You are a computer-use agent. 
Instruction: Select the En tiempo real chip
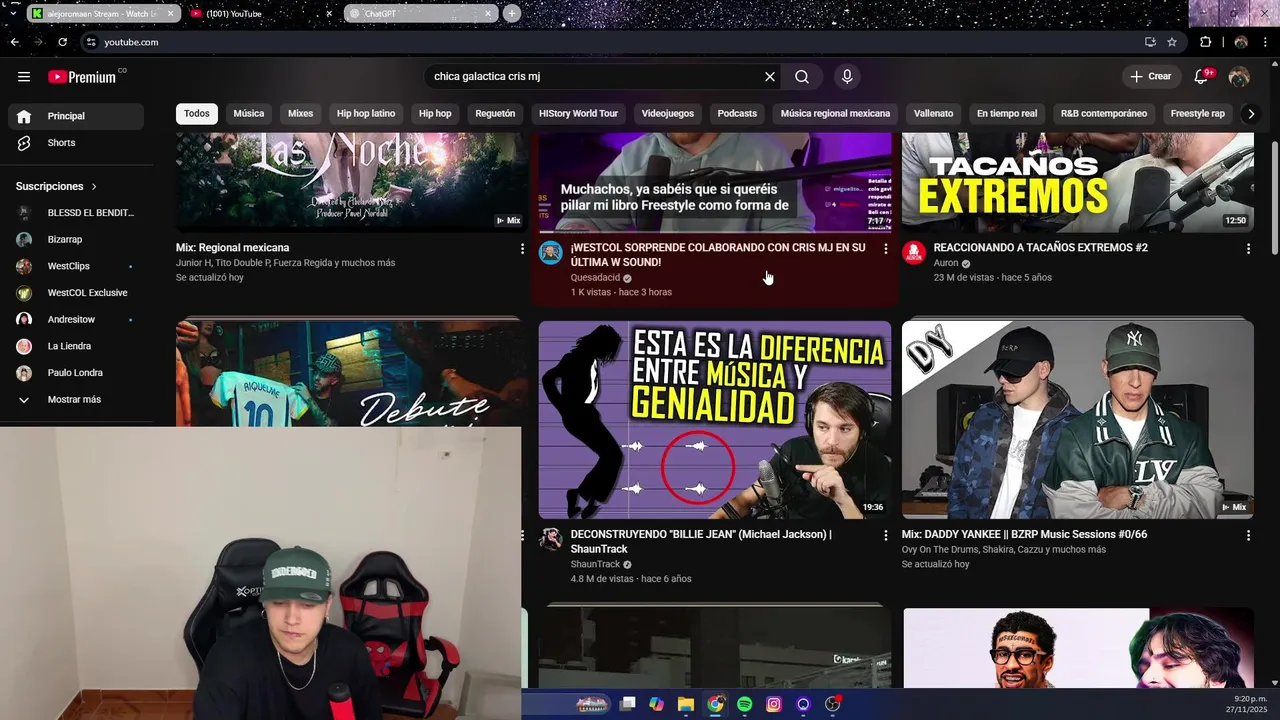click(1007, 114)
